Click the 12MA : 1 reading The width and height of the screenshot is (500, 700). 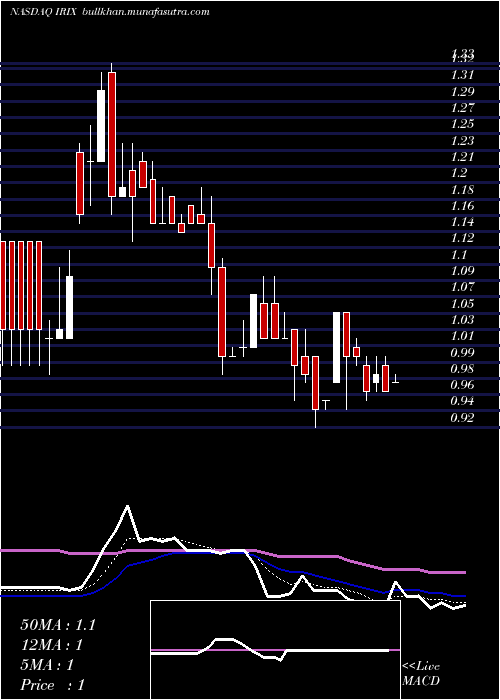click(52, 645)
